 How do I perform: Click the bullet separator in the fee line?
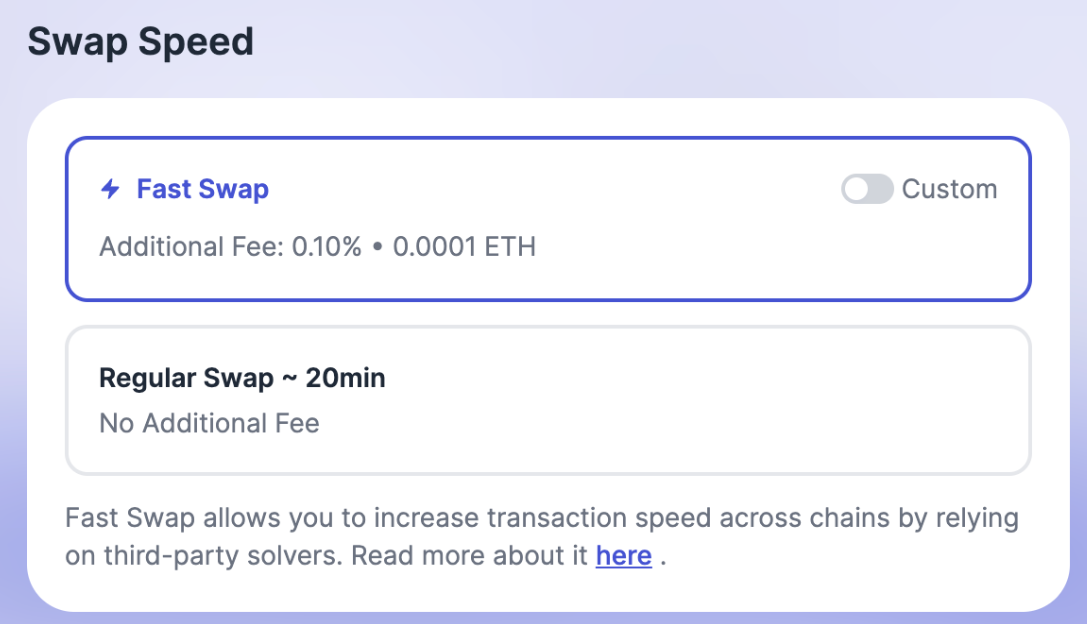point(377,247)
